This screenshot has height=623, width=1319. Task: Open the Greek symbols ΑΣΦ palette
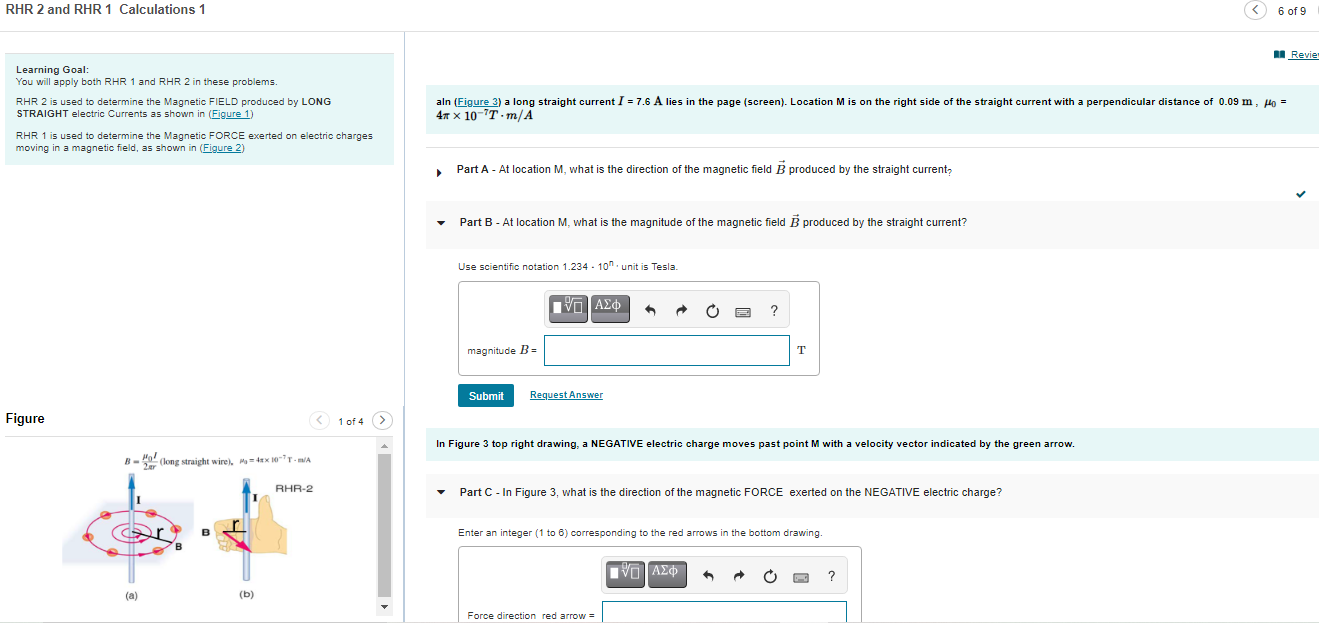(609, 309)
